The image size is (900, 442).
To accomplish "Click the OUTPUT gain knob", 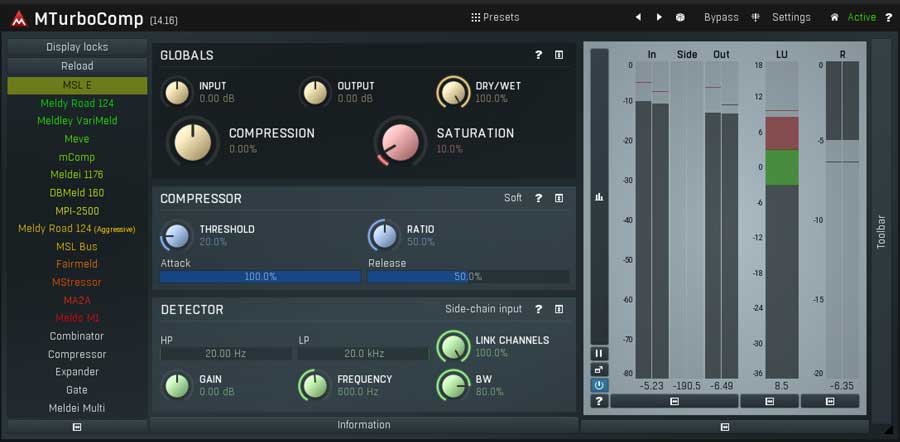I will click(x=315, y=92).
